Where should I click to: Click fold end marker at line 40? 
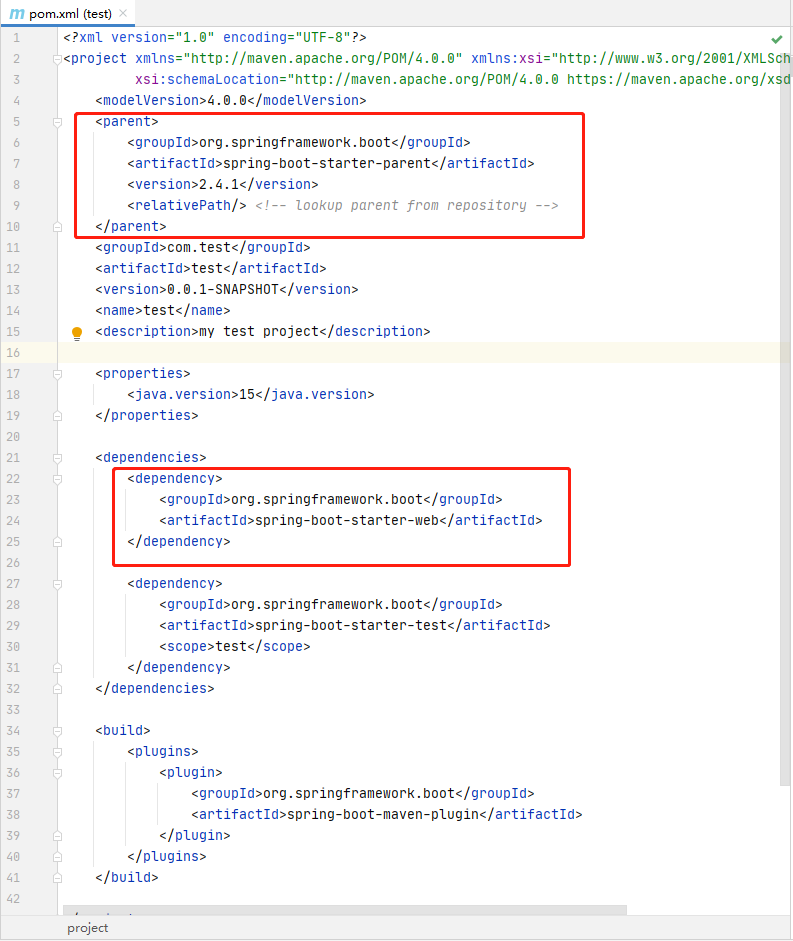tap(58, 857)
